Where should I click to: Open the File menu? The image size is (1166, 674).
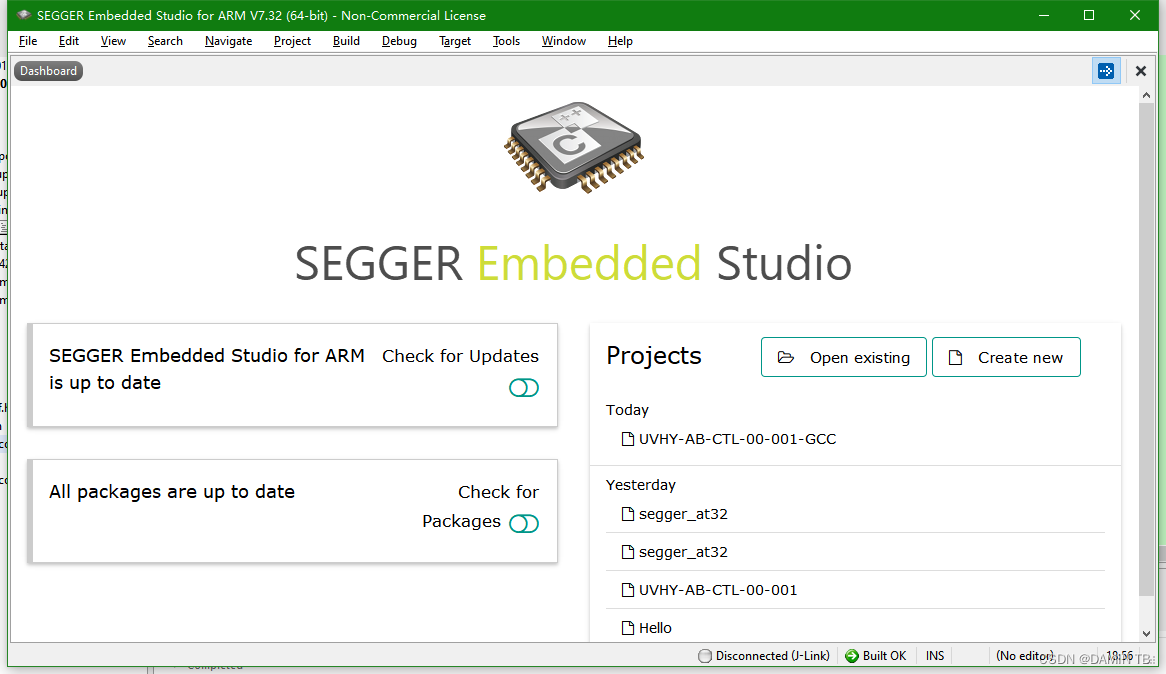[x=28, y=41]
